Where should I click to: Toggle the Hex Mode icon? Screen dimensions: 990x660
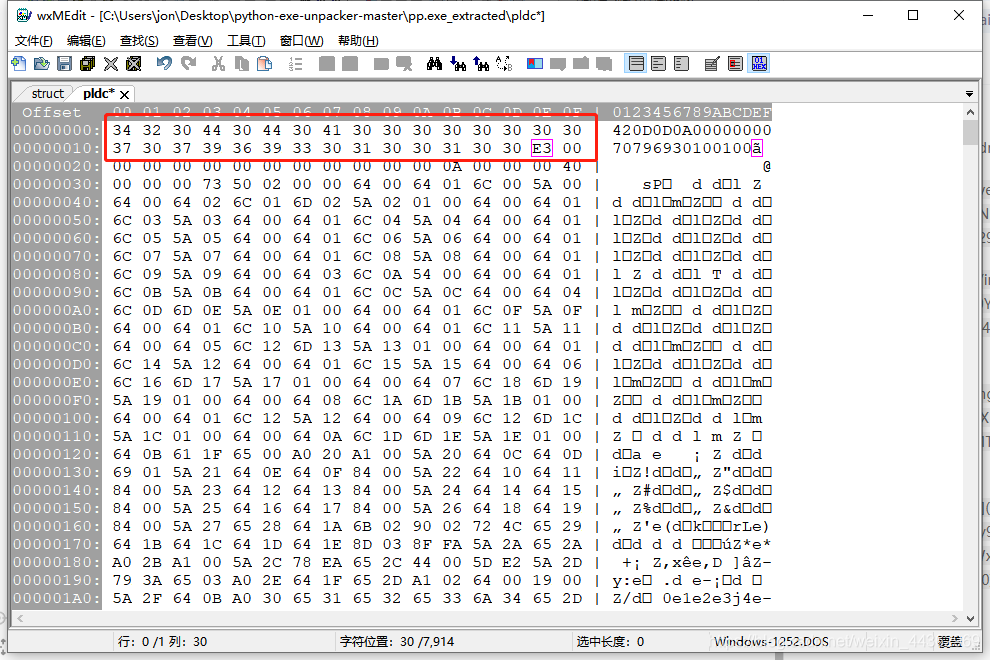(760, 64)
